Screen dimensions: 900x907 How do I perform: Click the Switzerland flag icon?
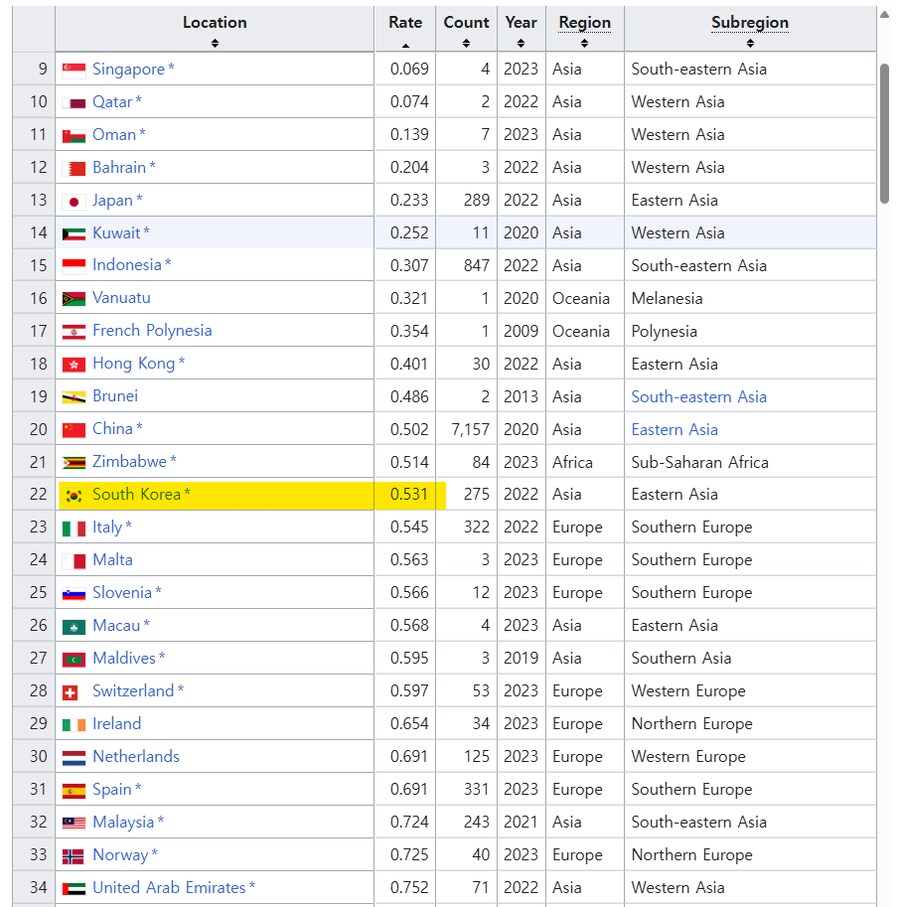coord(73,690)
